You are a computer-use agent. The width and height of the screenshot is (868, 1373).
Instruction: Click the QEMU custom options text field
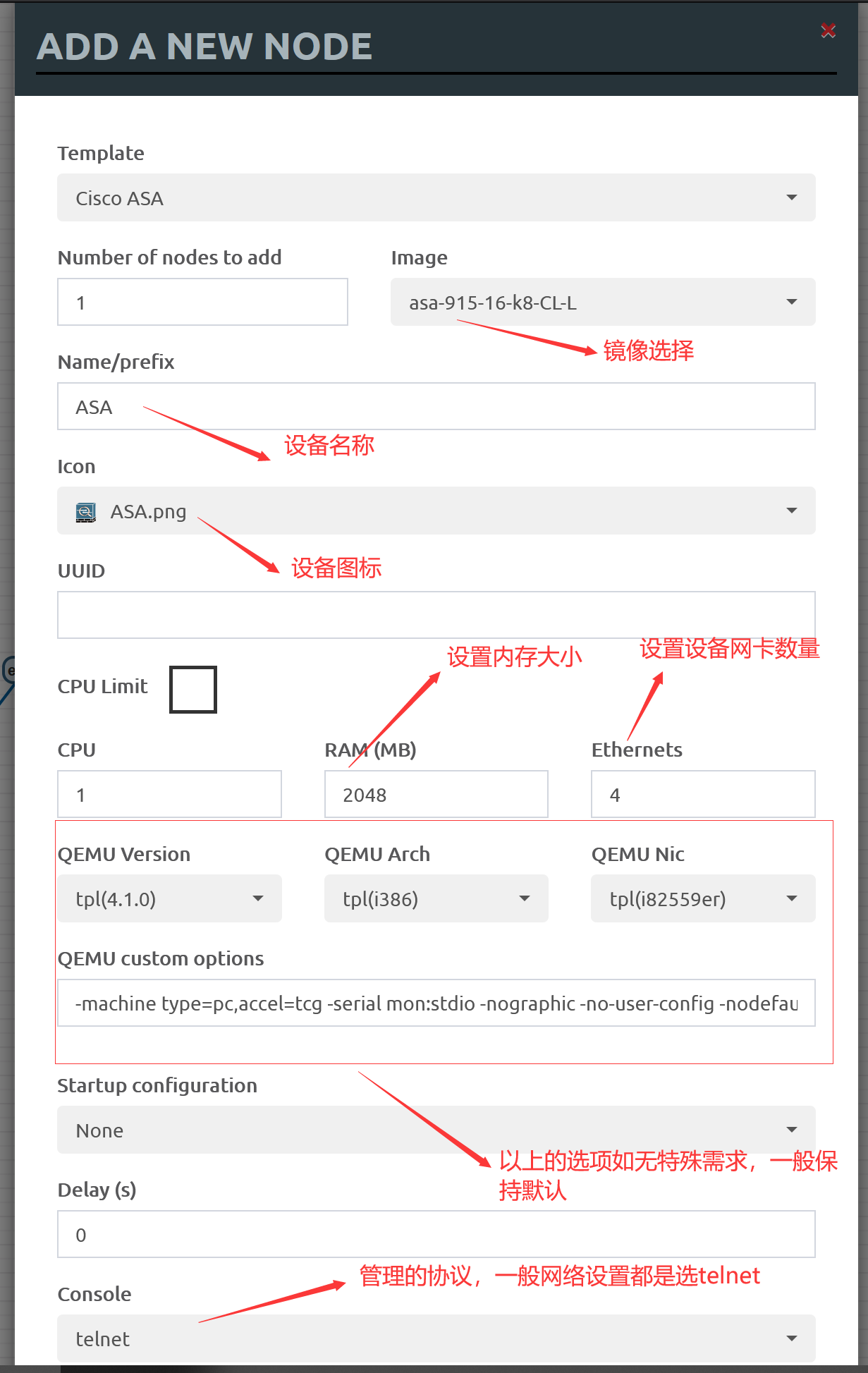point(436,1003)
